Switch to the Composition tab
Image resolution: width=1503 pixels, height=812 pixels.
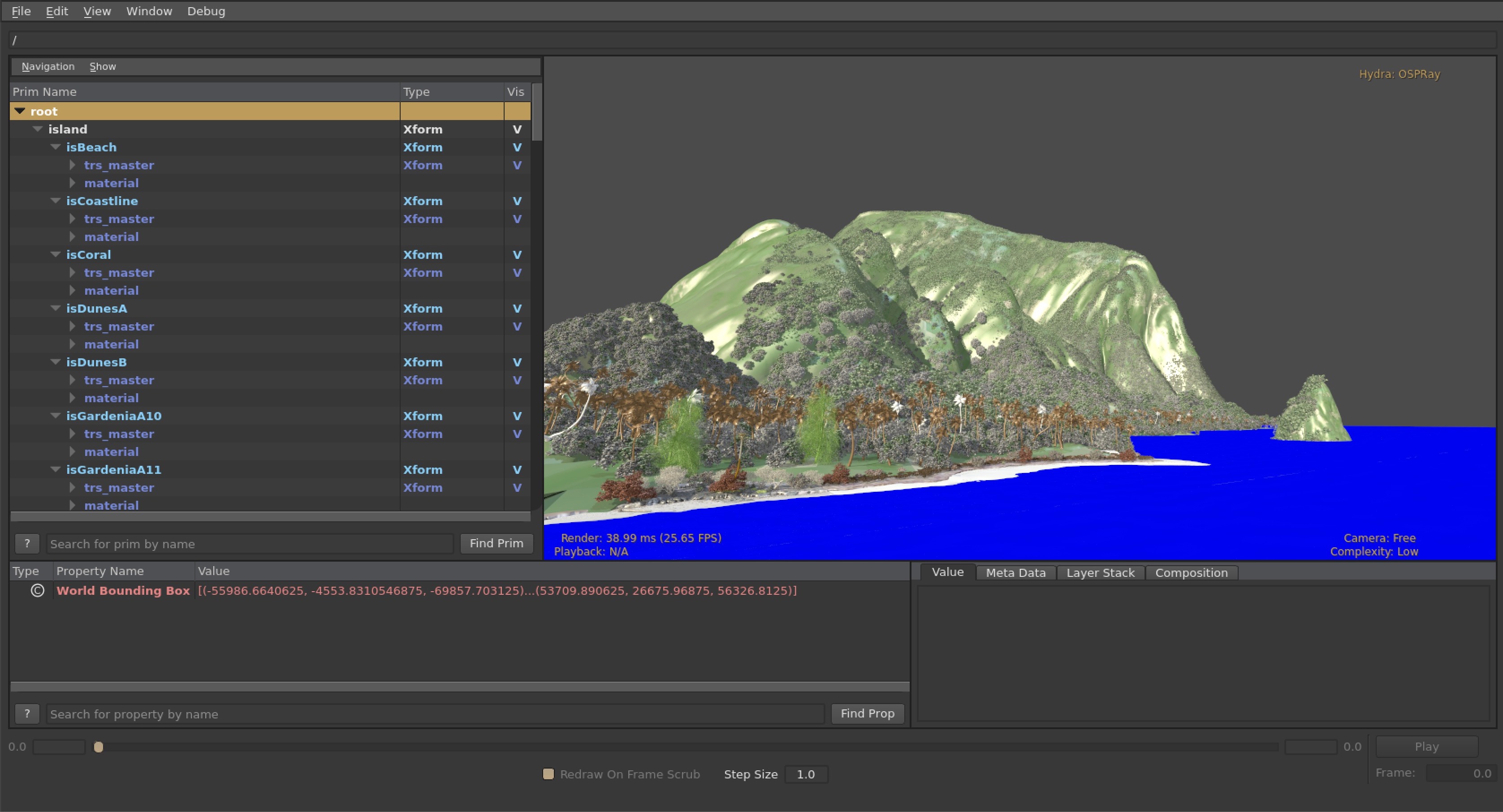pyautogui.click(x=1192, y=573)
